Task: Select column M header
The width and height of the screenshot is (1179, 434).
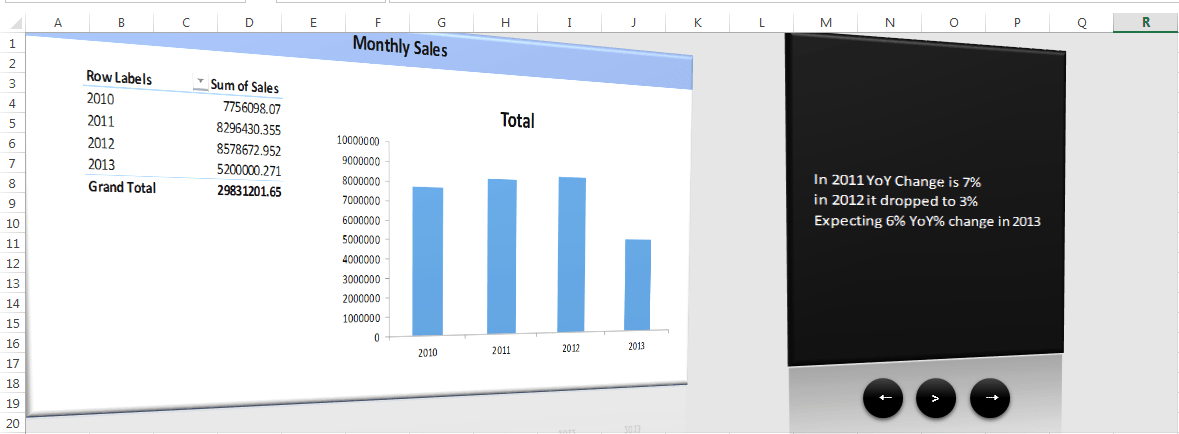Action: point(826,23)
